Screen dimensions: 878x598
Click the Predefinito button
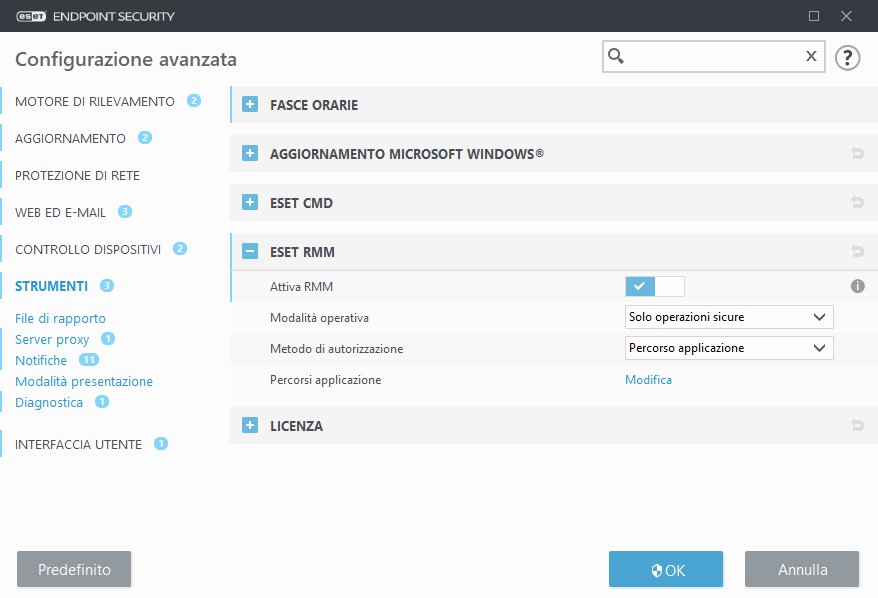74,569
